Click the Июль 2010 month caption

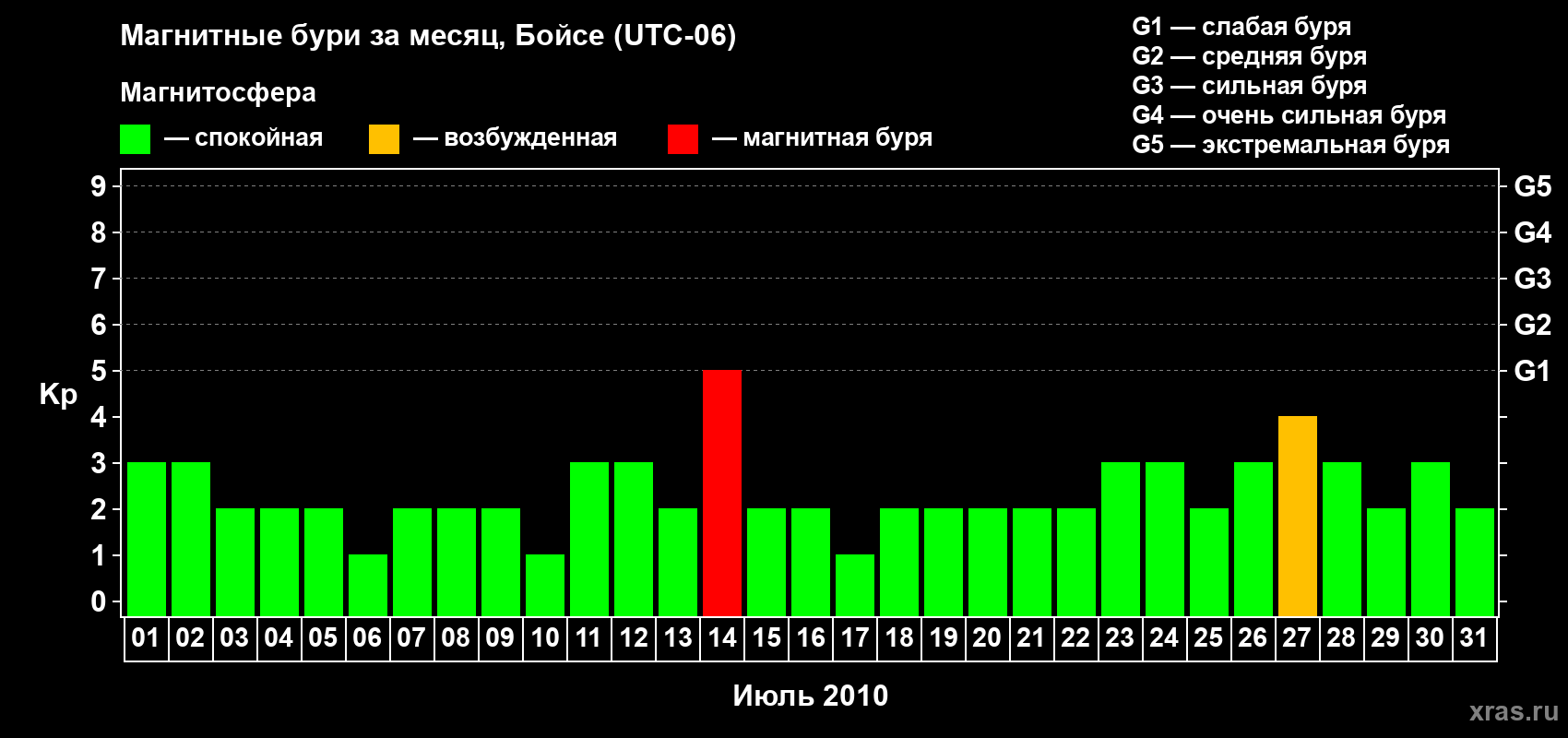pos(811,696)
